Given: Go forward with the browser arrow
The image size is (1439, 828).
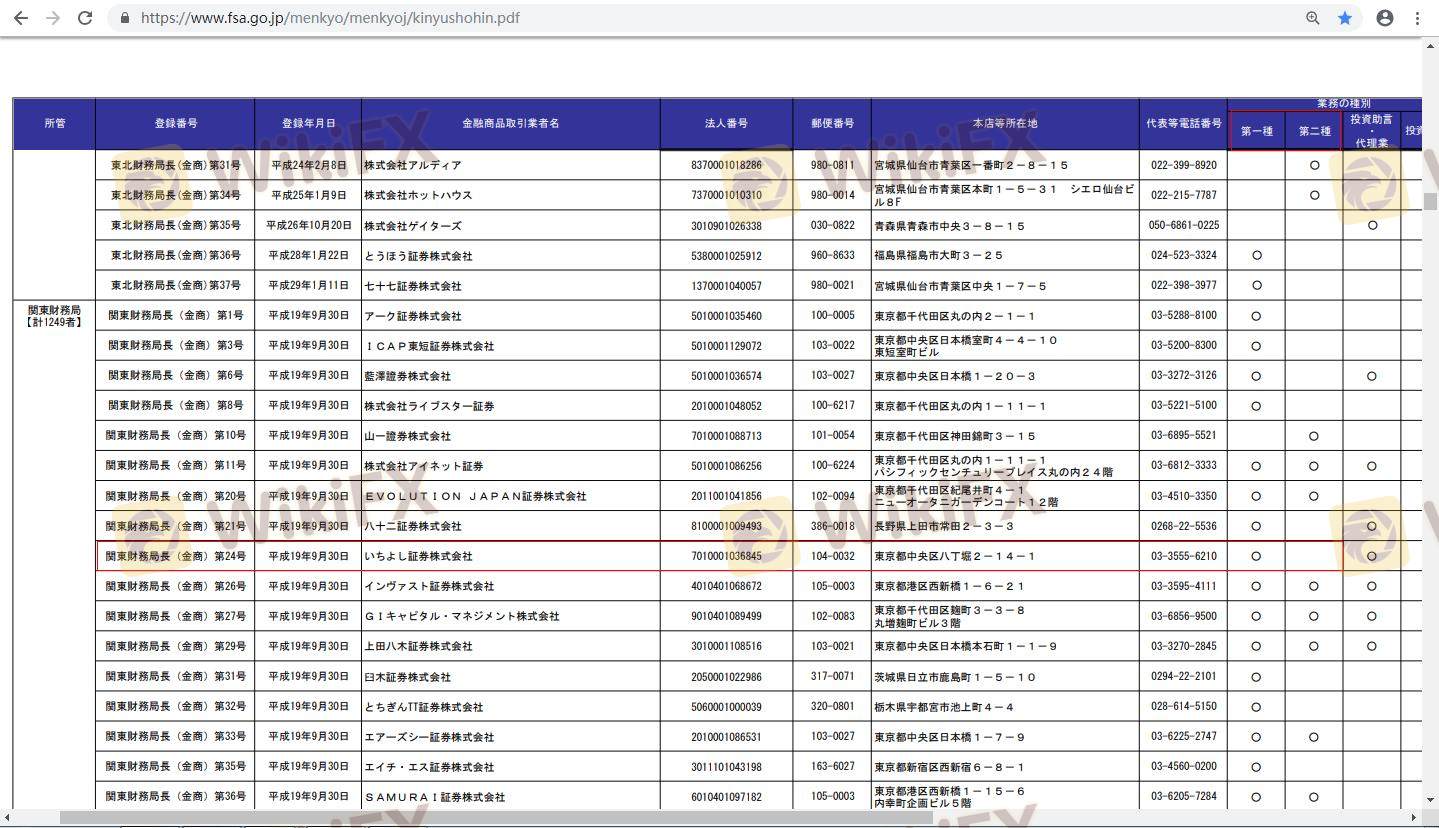Looking at the screenshot, I should point(52,18).
